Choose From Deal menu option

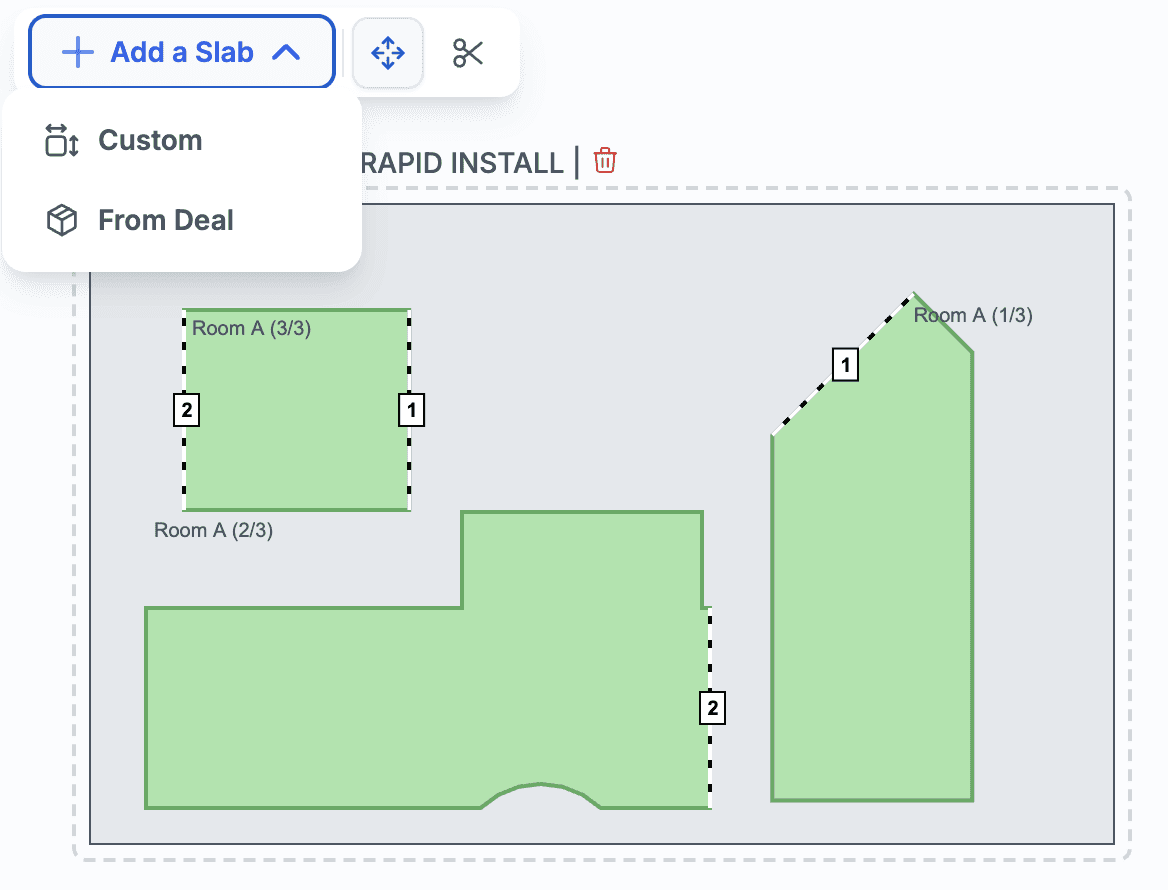(x=165, y=221)
